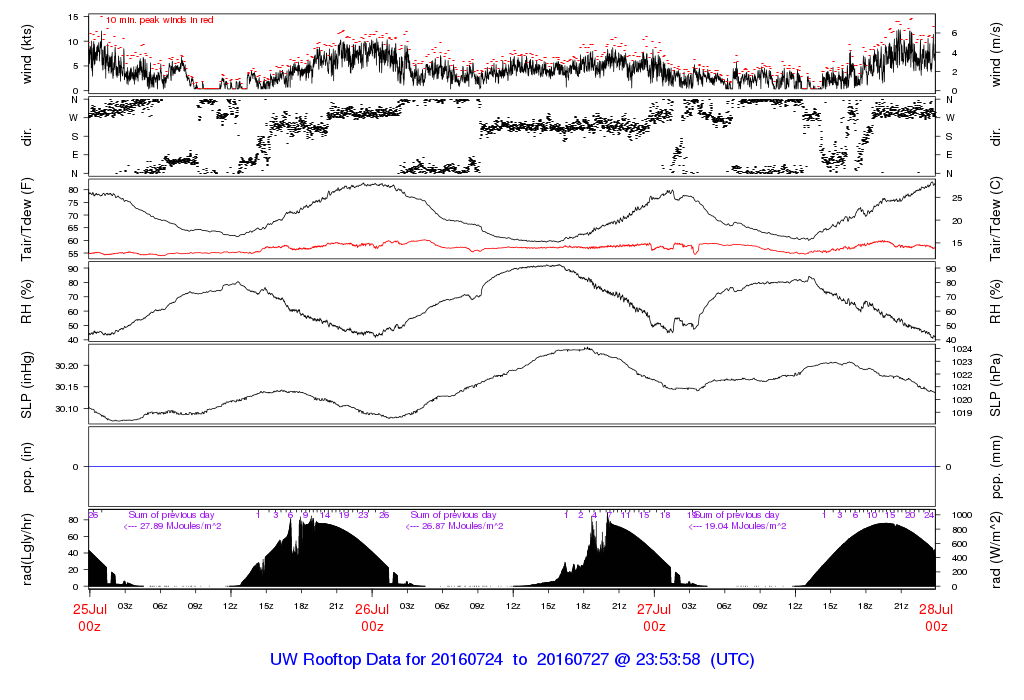Click the Tair/Tdew (C) axis label

coord(996,218)
